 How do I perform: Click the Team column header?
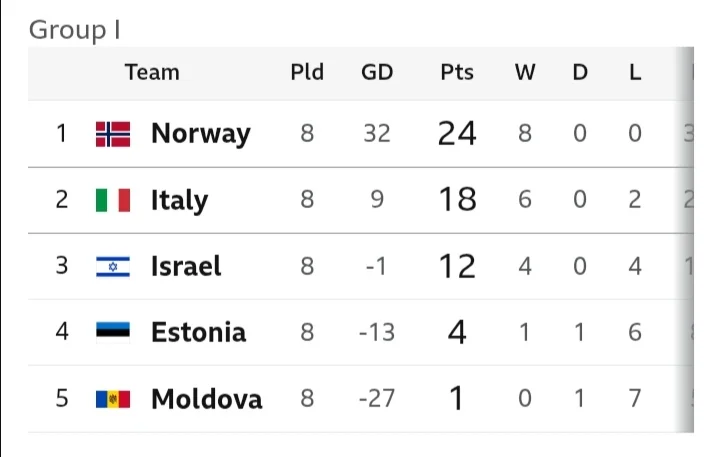(152, 72)
